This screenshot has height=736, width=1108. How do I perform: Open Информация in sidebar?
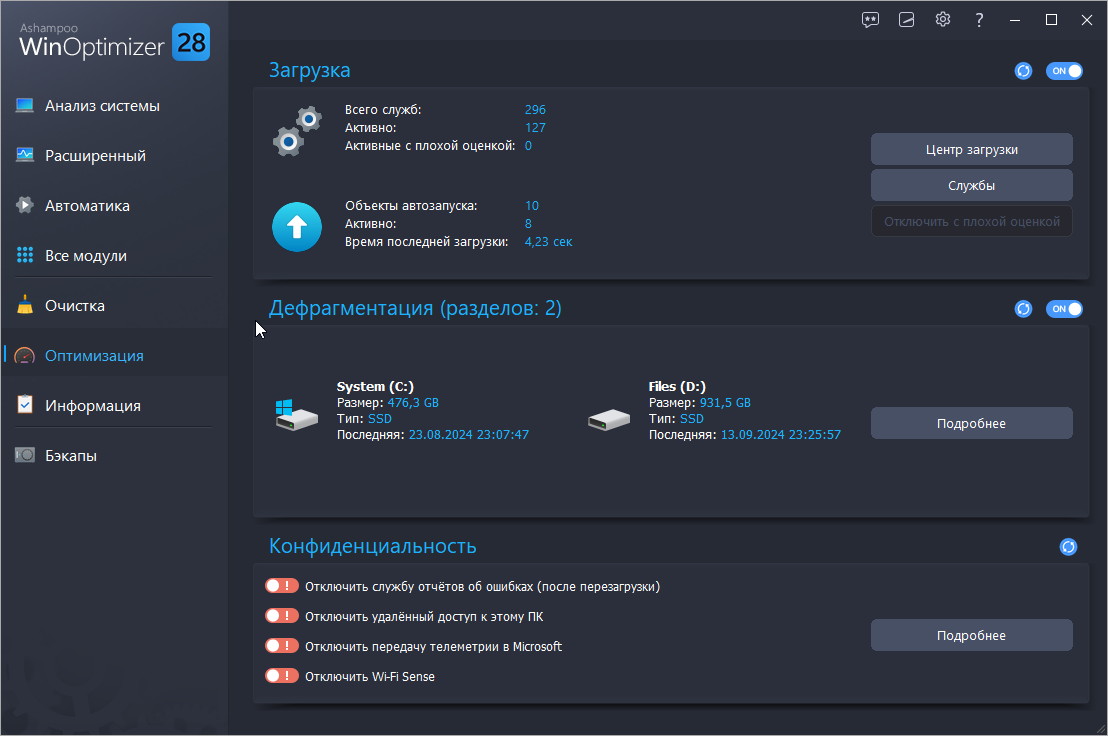[114, 405]
